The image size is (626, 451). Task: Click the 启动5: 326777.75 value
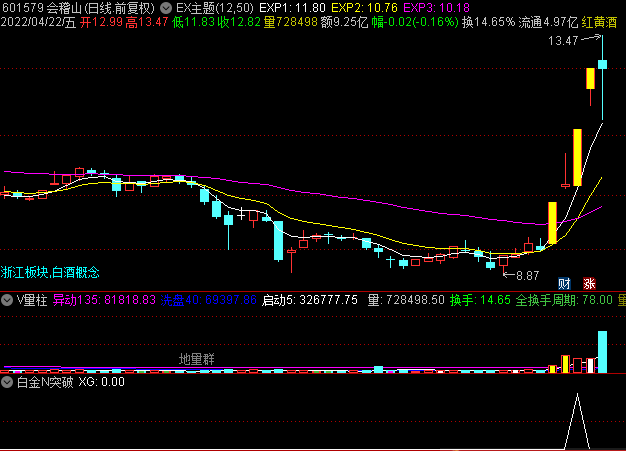pyautogui.click(x=310, y=300)
